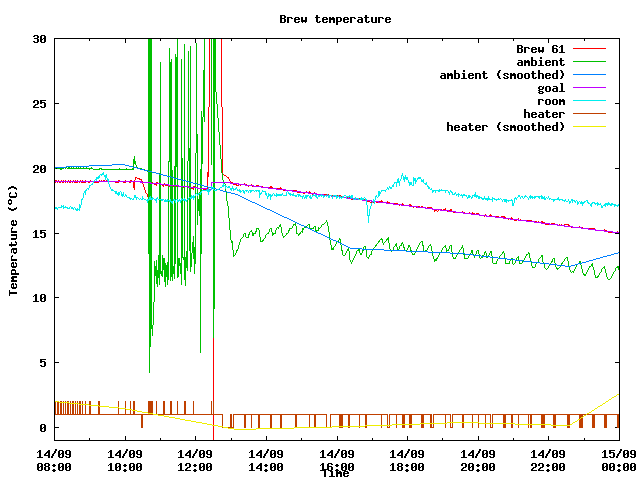Click the "room" legend label
The height and width of the screenshot is (480, 640).
[x=551, y=101]
